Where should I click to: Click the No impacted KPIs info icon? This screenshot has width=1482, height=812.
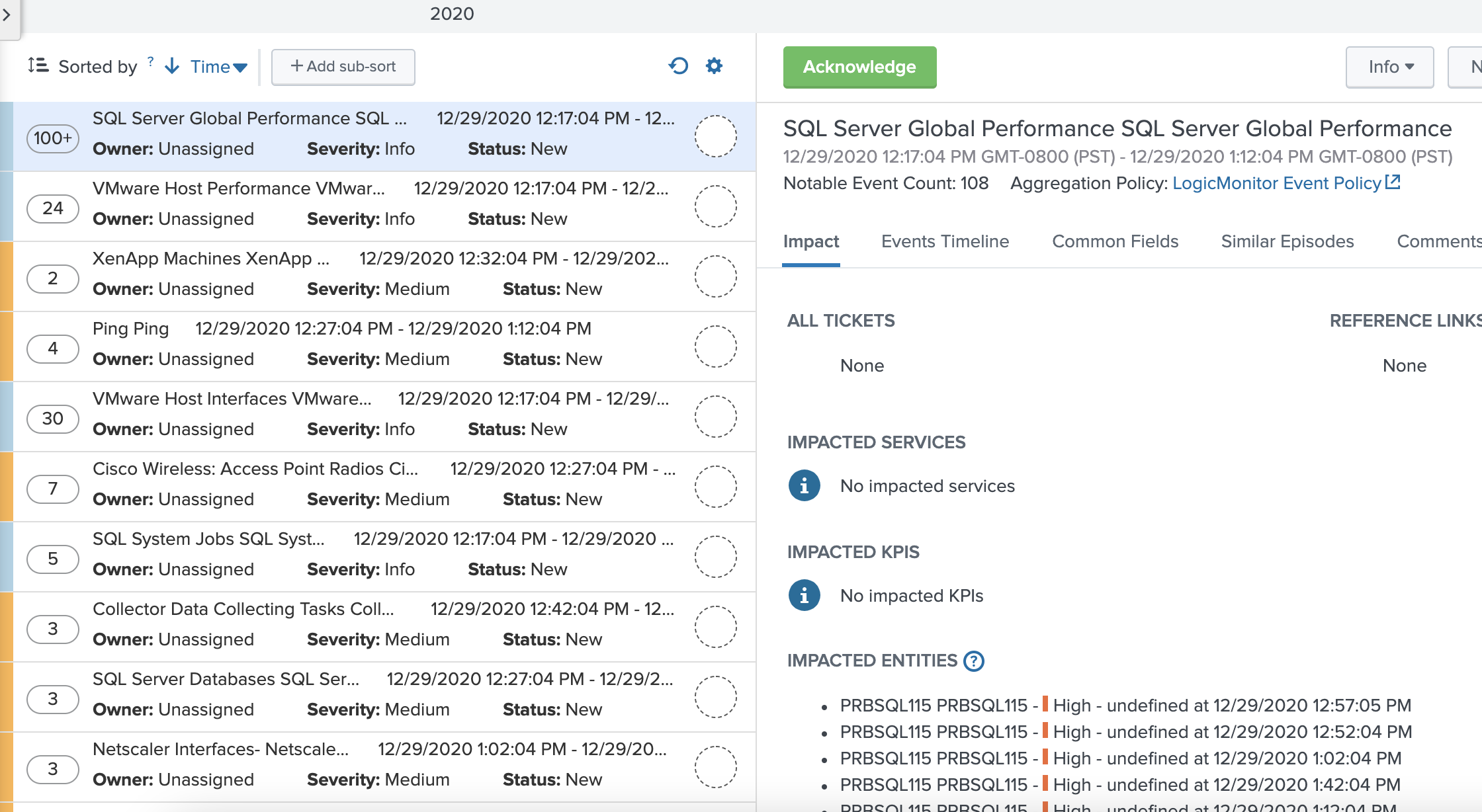(x=804, y=596)
